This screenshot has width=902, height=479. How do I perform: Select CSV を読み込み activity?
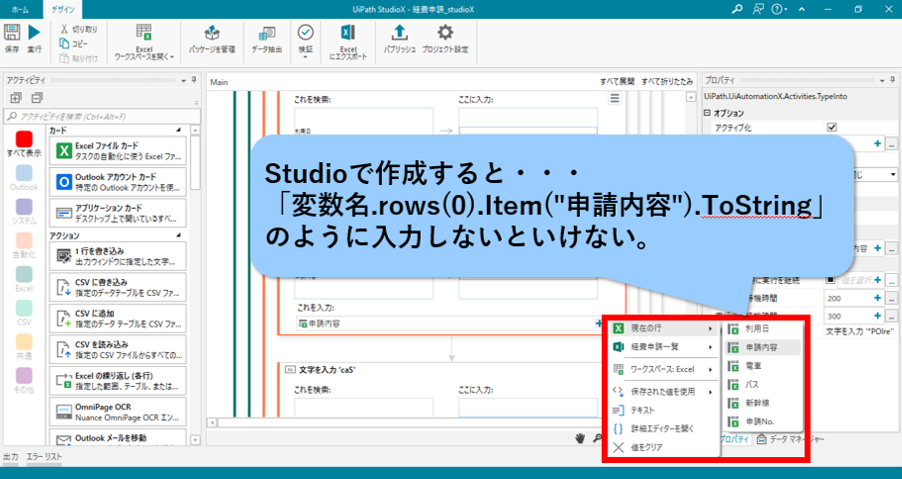click(118, 350)
